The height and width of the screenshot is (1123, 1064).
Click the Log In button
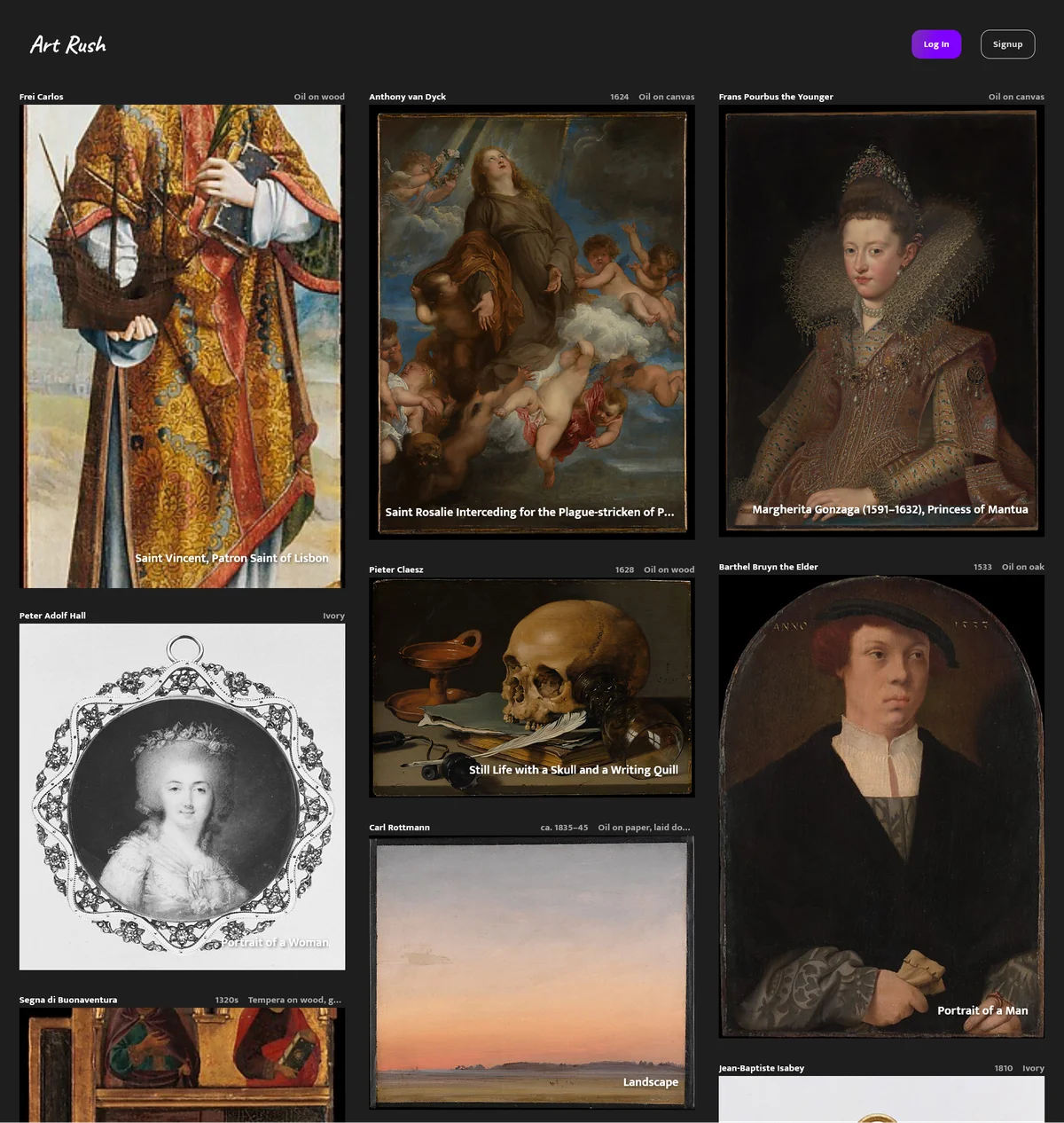[936, 44]
